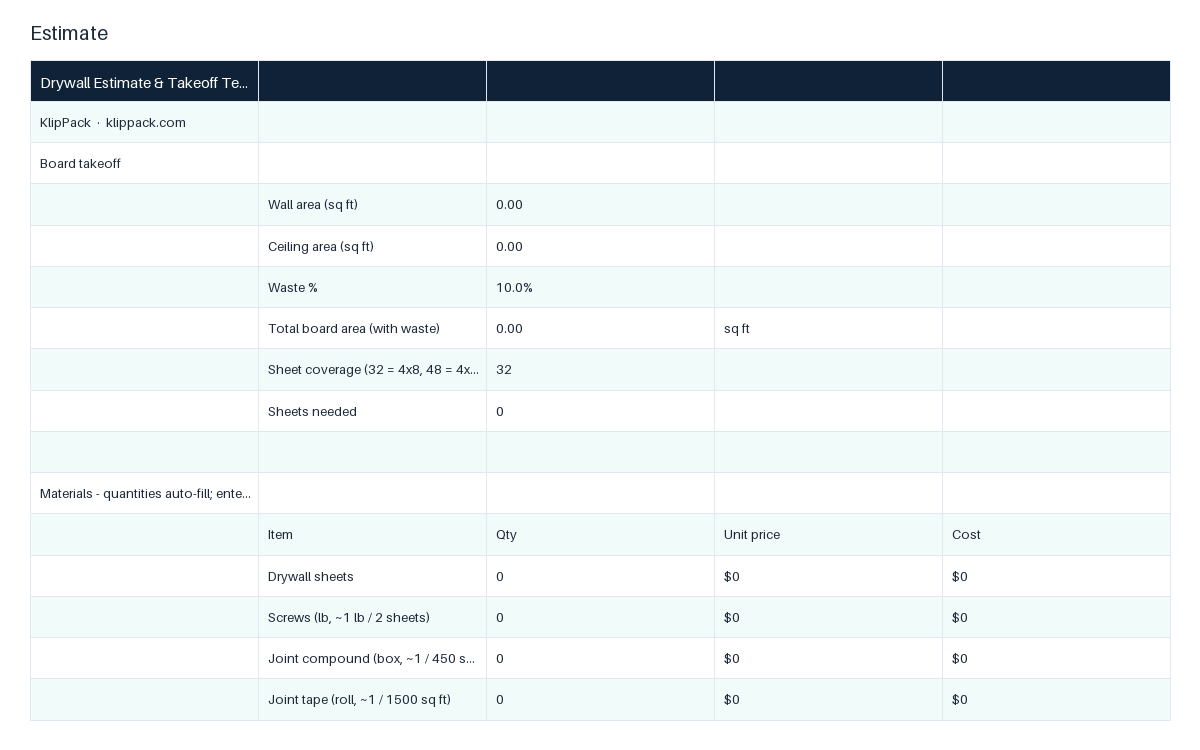Select the Screws cost cell
The height and width of the screenshot is (750, 1200).
pyautogui.click(x=1057, y=617)
